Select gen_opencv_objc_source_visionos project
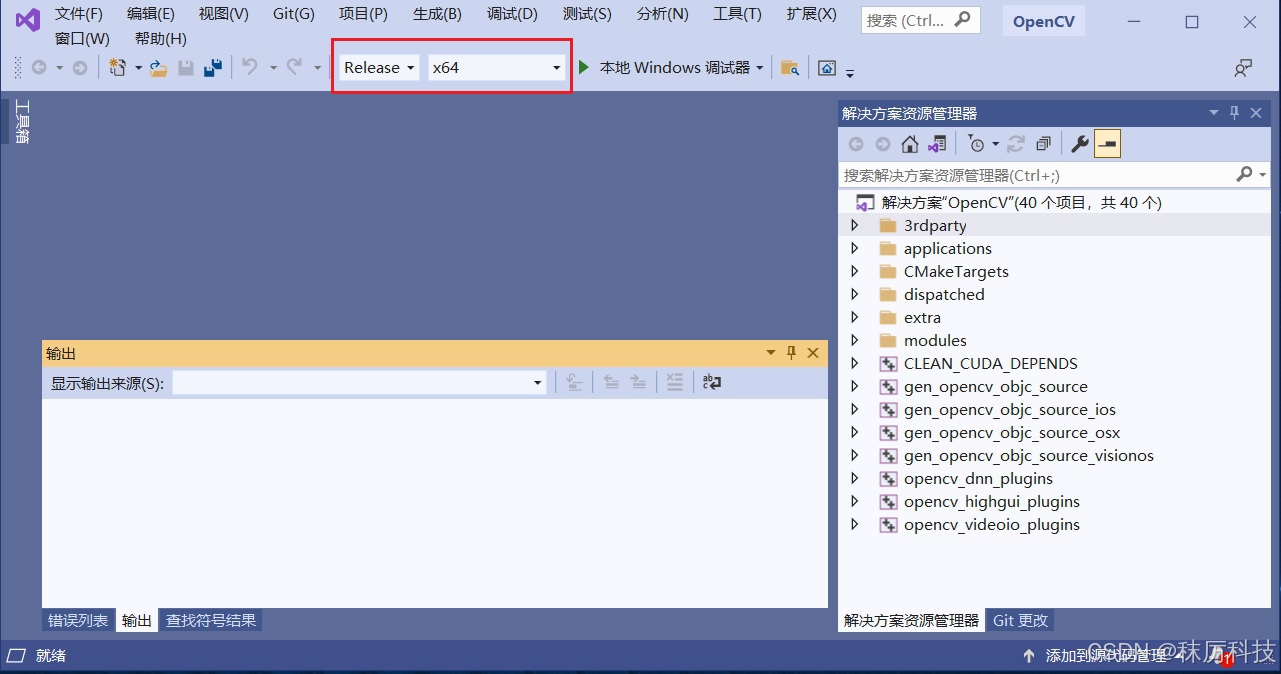1281x674 pixels. [1029, 456]
